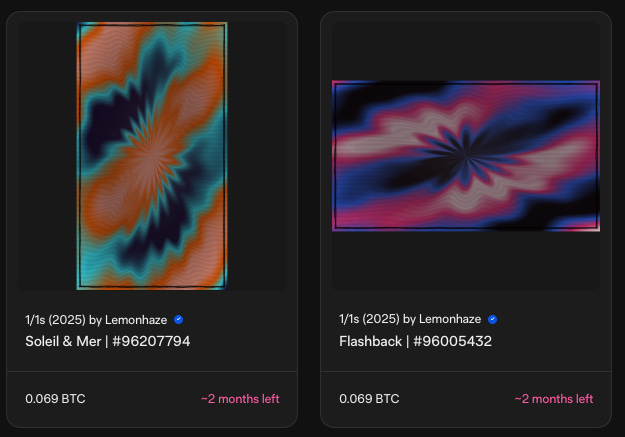Viewport: 625px width, 437px height.
Task: Click 0.069 BTC price on Flashback card
Action: [x=369, y=399]
